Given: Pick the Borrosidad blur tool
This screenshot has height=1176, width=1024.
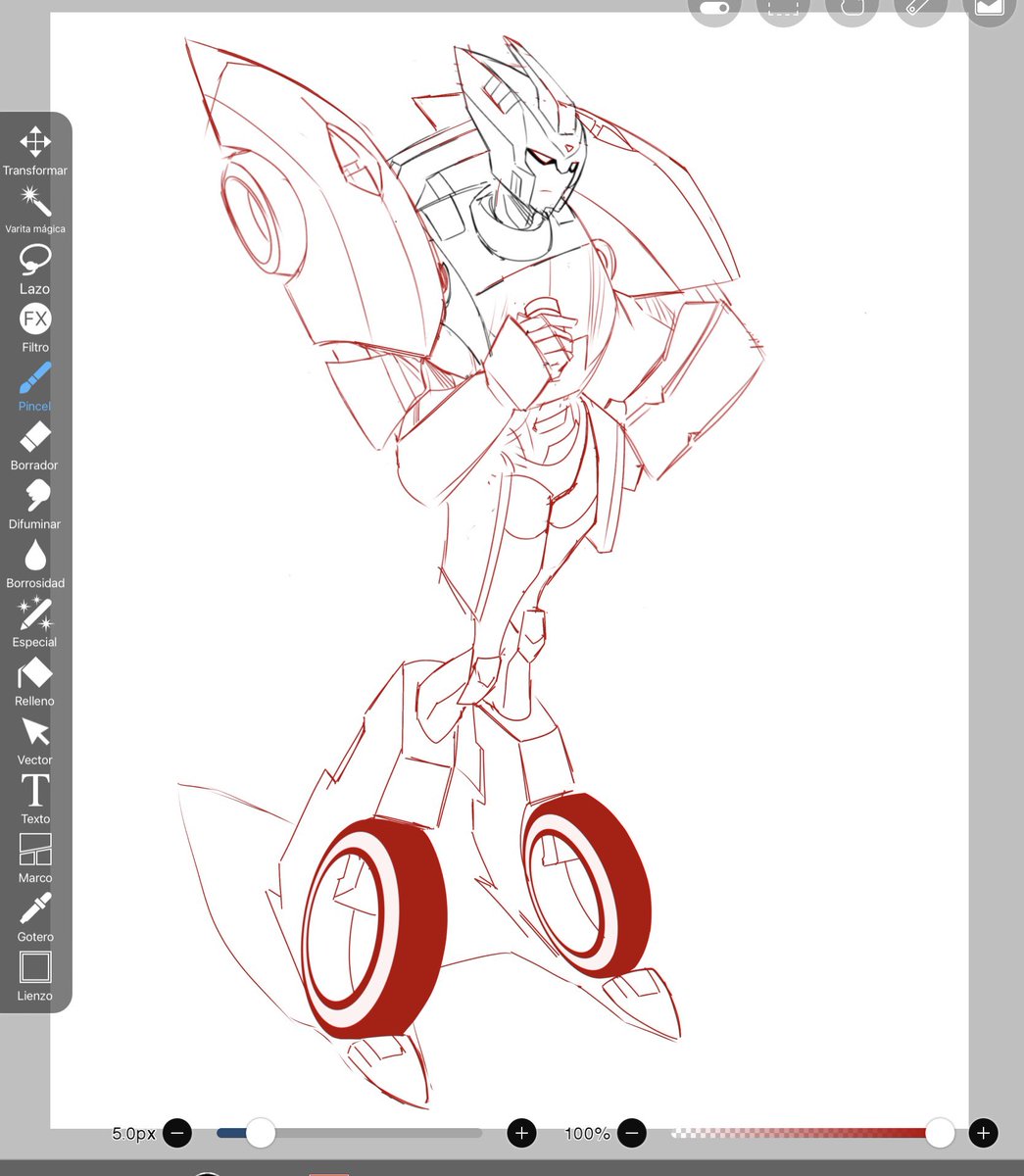Looking at the screenshot, I should [x=35, y=563].
